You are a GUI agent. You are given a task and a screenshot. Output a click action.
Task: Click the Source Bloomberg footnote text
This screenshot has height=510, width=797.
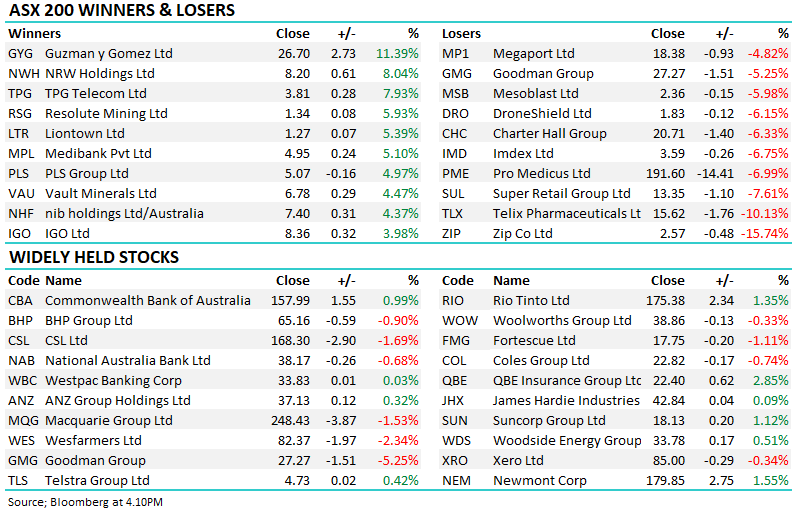coord(85,502)
